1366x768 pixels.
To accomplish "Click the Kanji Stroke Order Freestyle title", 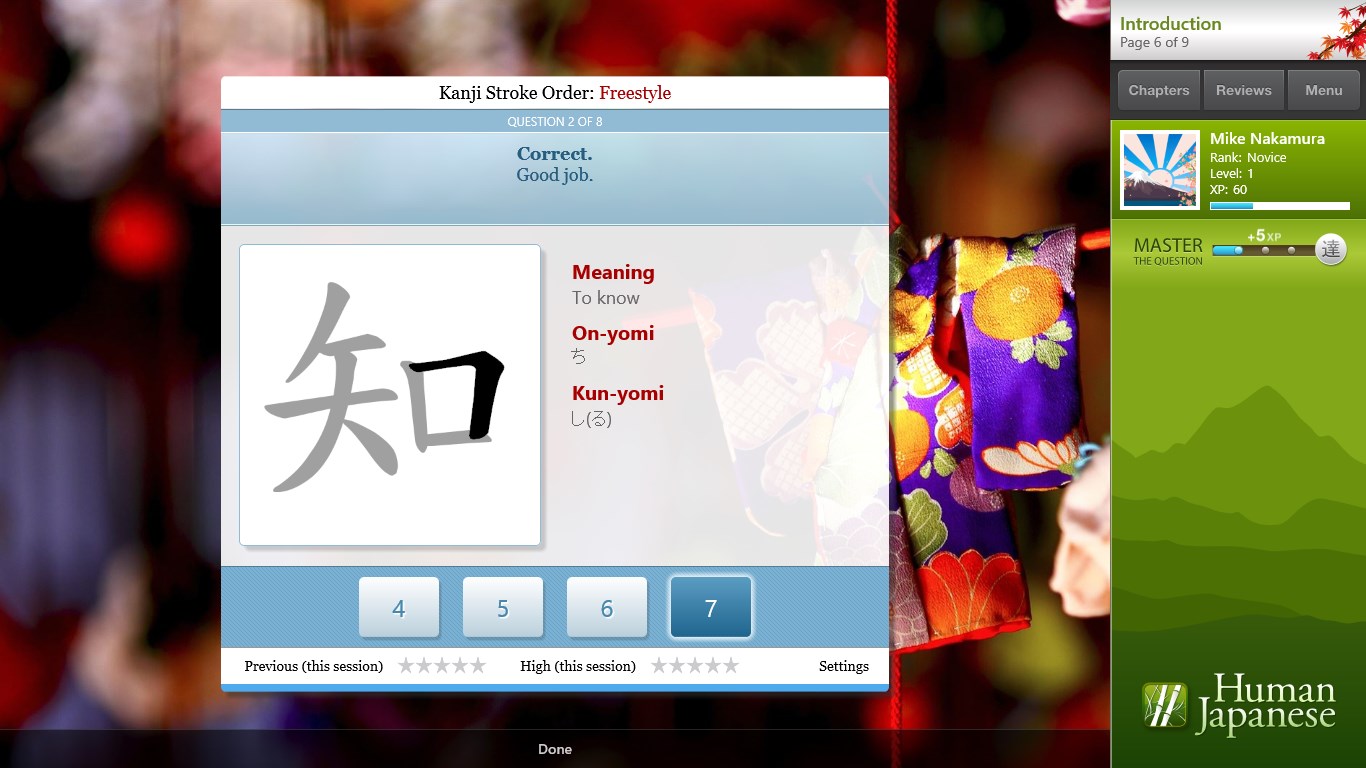I will click(x=554, y=93).
